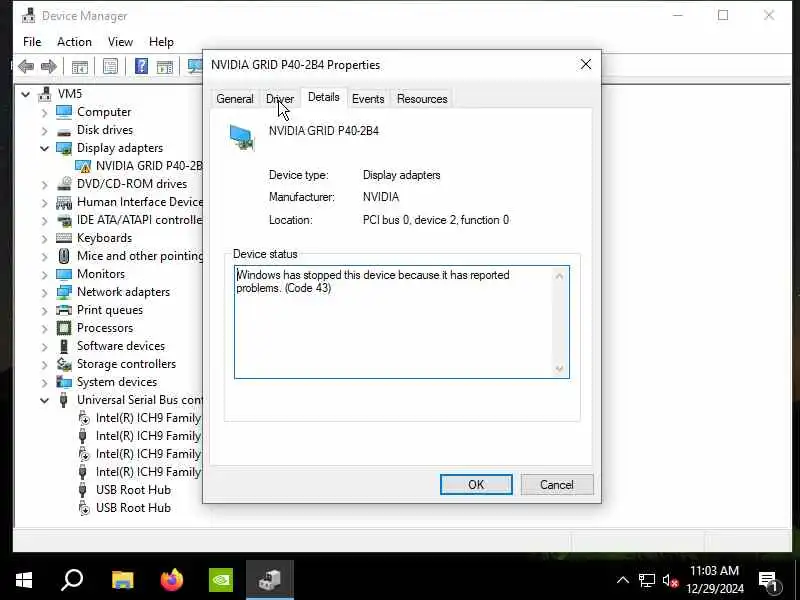Open the NVIDIA app in taskbar
Screen dimensions: 800x600
(221, 580)
